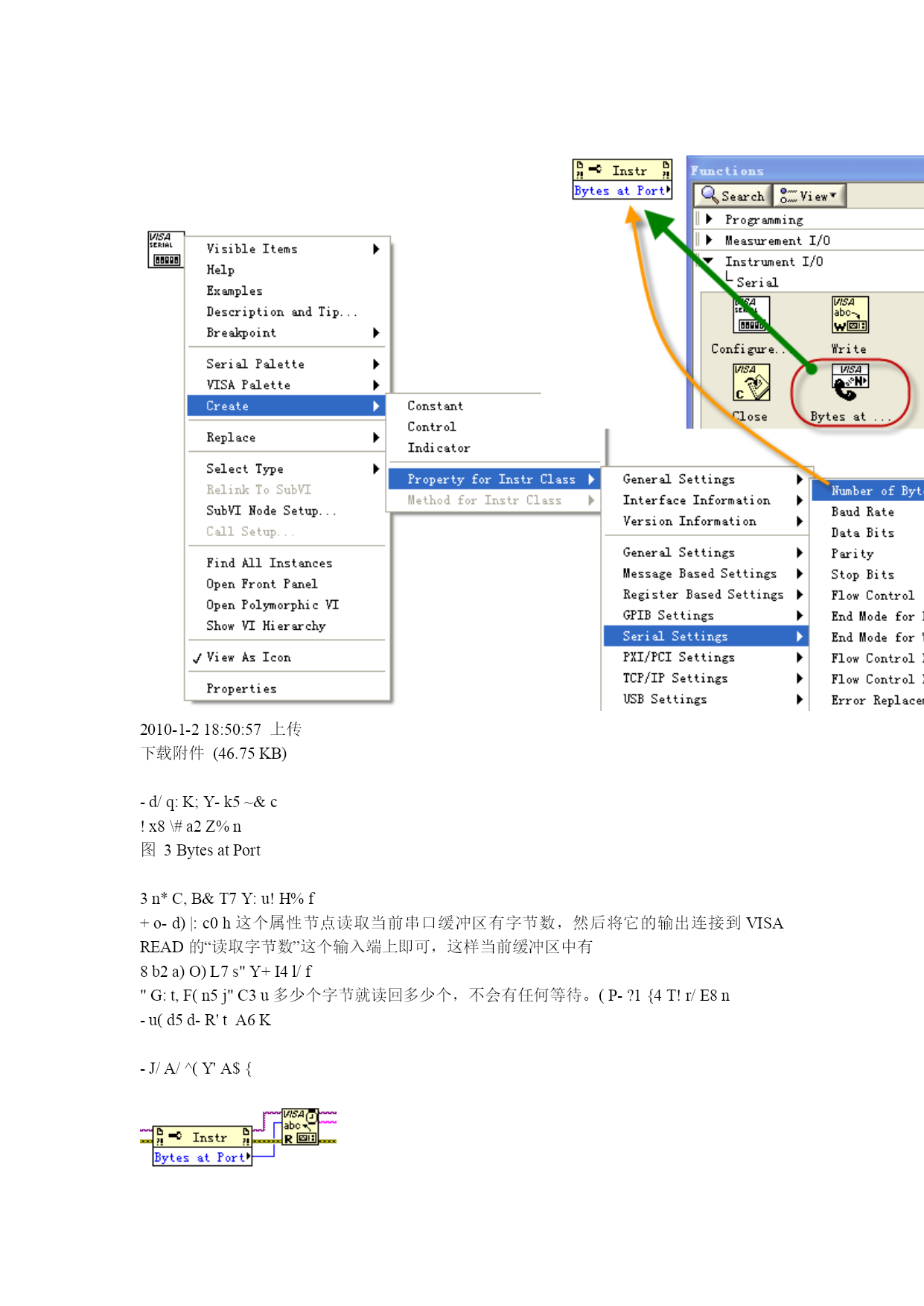Choose Show VI Hierarchy

[287, 625]
